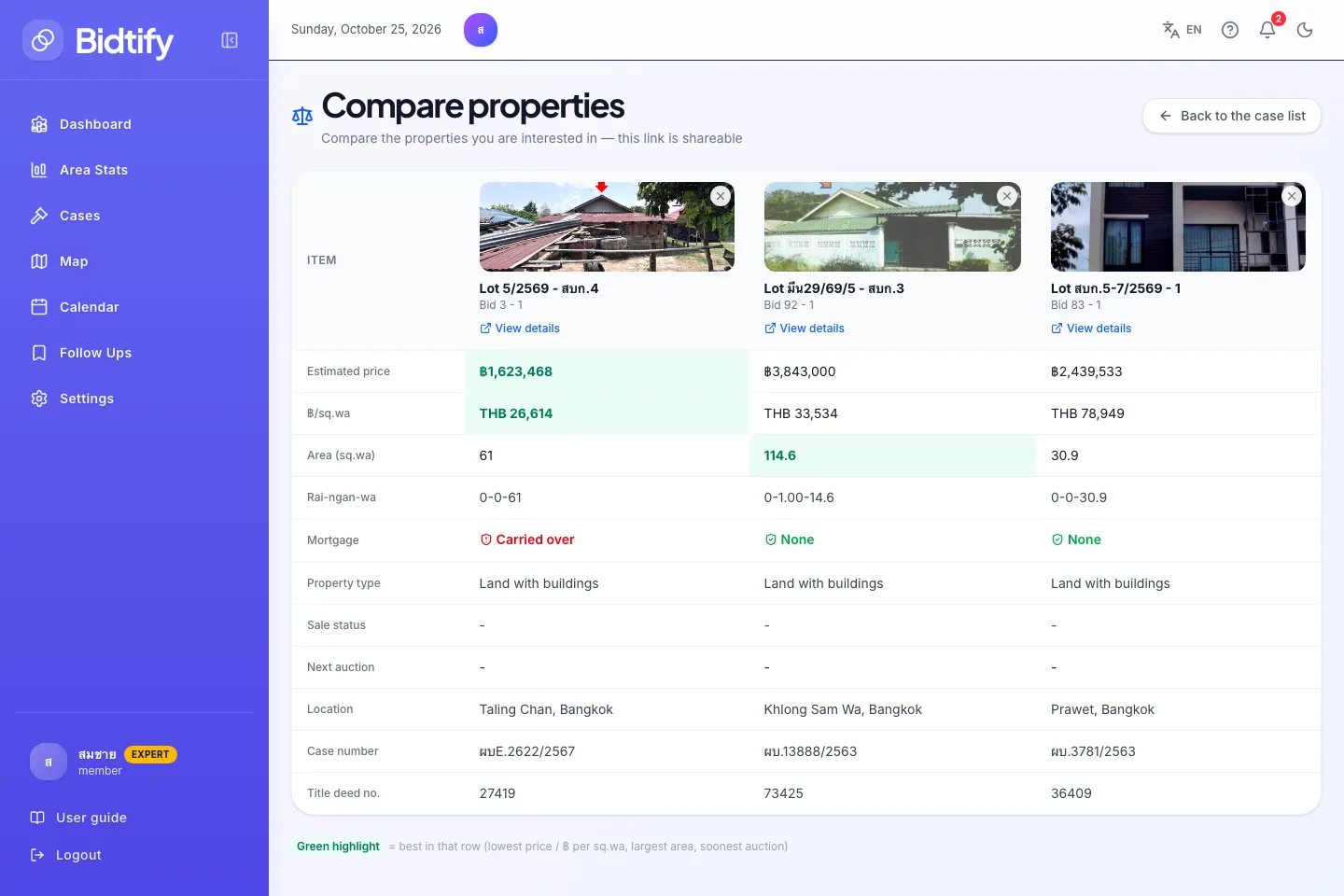Toggle dark mode moon icon
This screenshot has width=1344, height=896.
(1305, 30)
